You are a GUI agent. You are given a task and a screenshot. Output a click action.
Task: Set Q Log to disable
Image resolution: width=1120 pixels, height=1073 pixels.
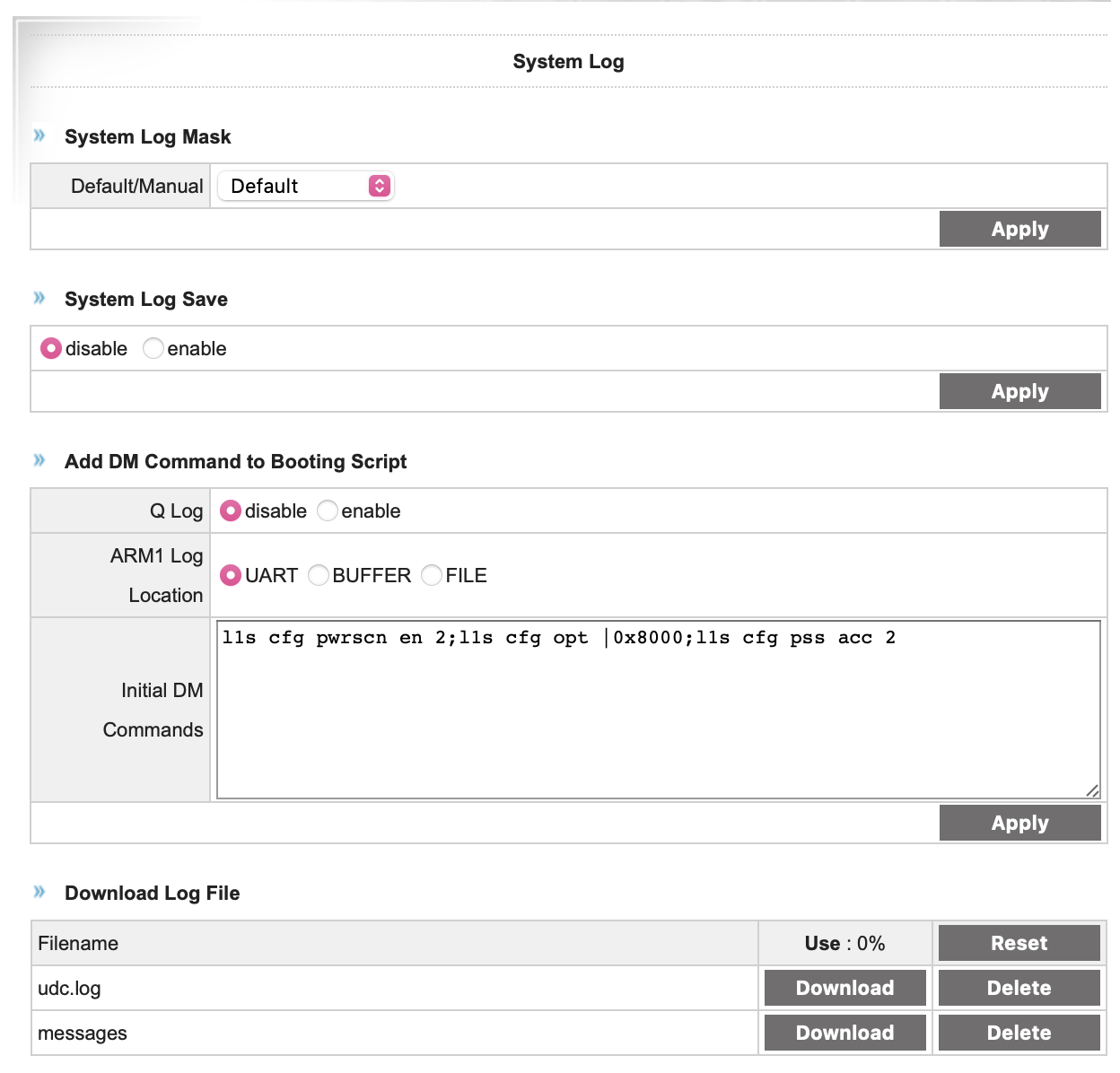tap(231, 510)
